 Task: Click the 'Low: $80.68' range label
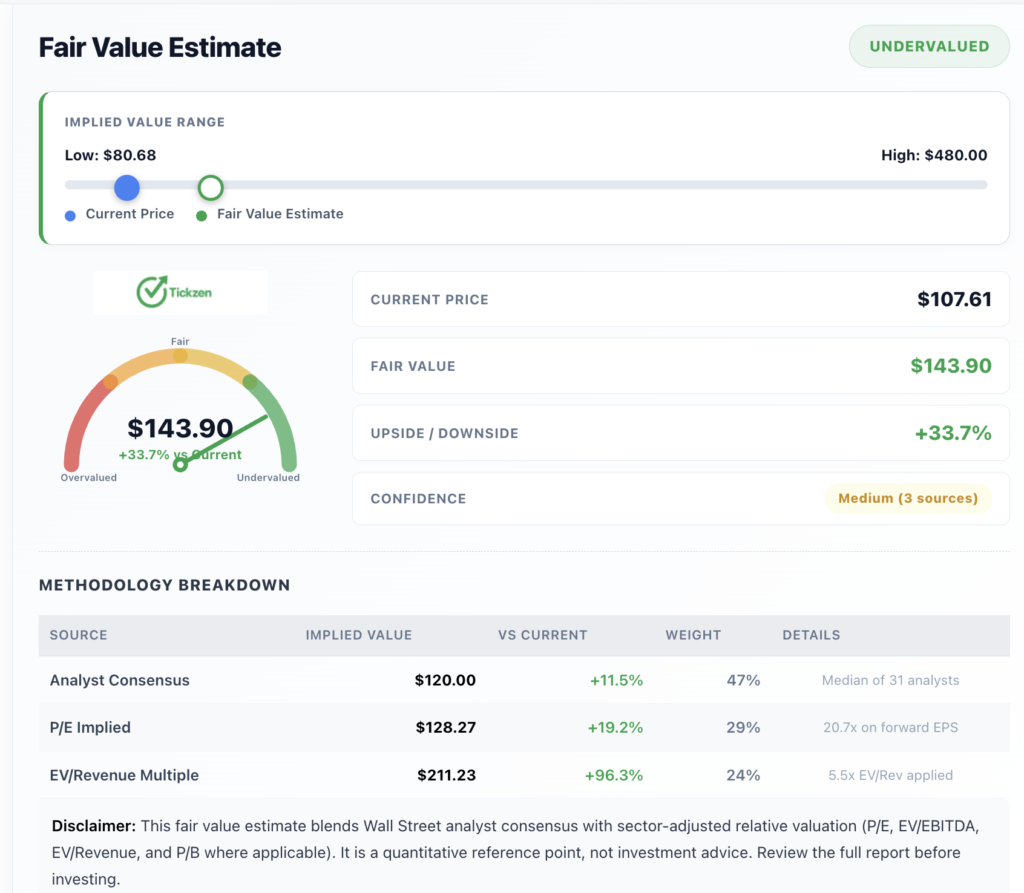pyautogui.click(x=110, y=155)
